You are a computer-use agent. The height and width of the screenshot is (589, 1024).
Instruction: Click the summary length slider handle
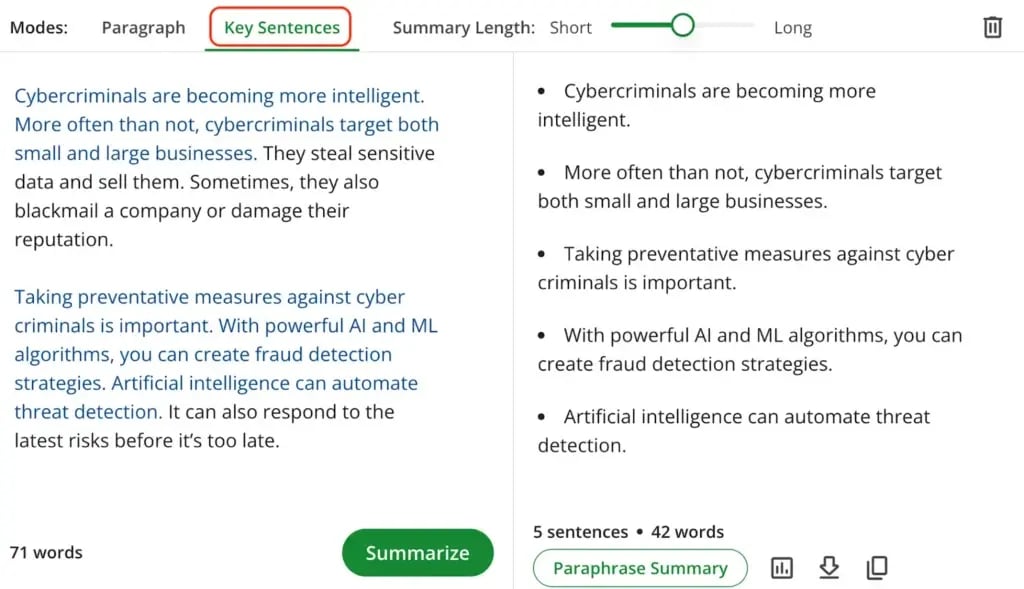[x=683, y=26]
